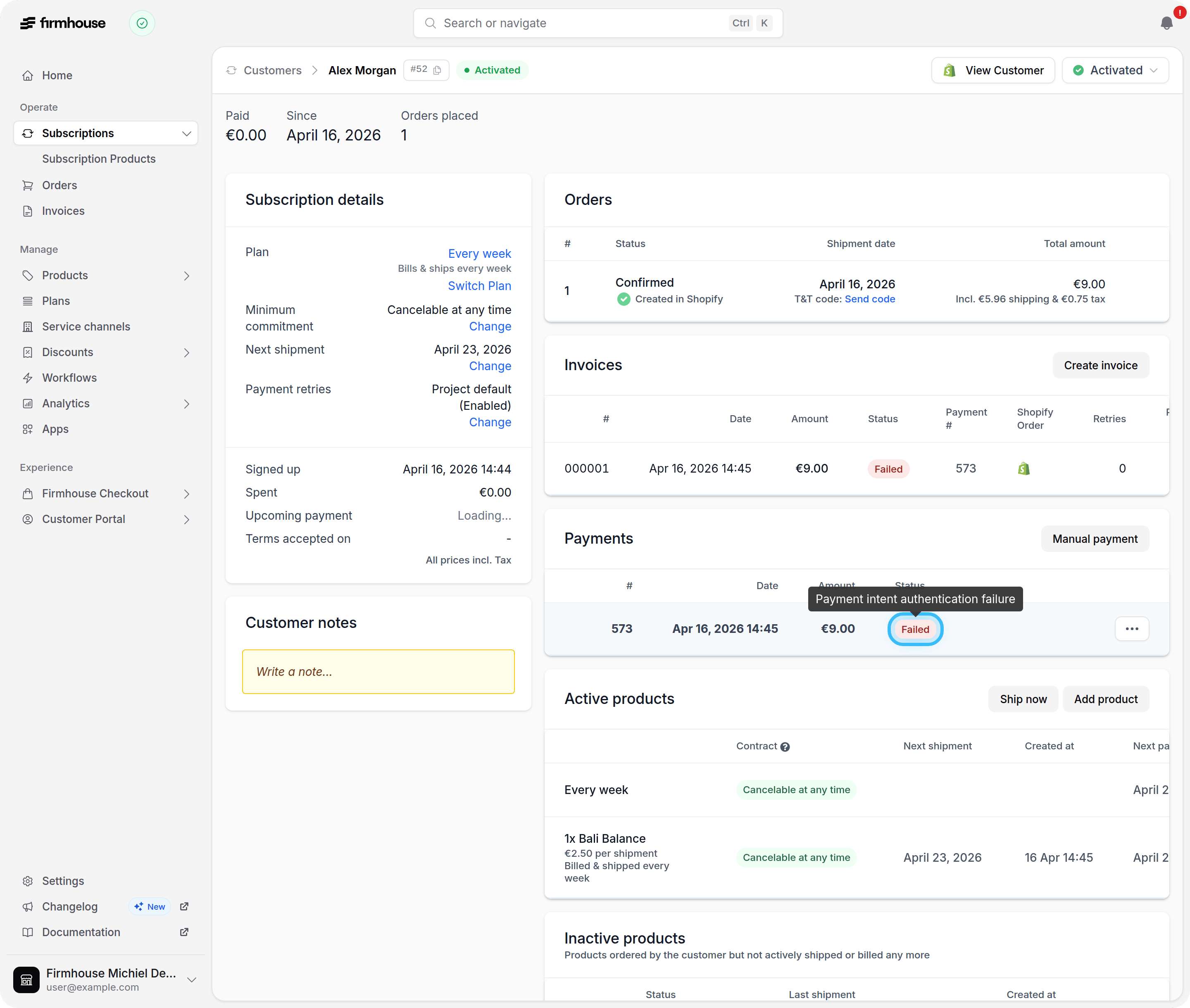1190x1008 pixels.
Task: Click the Changelog megaphone icon
Action: tap(27, 907)
